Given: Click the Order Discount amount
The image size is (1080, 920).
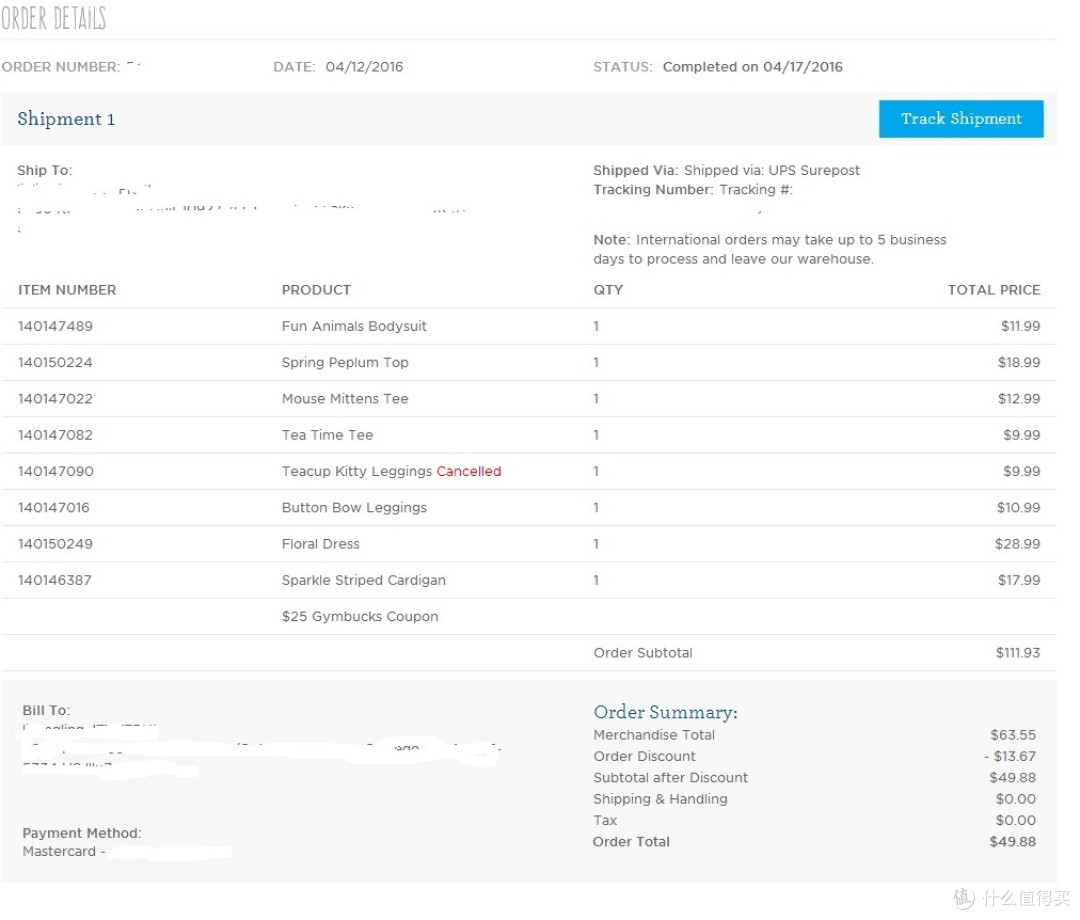Looking at the screenshot, I should click(1010, 756).
